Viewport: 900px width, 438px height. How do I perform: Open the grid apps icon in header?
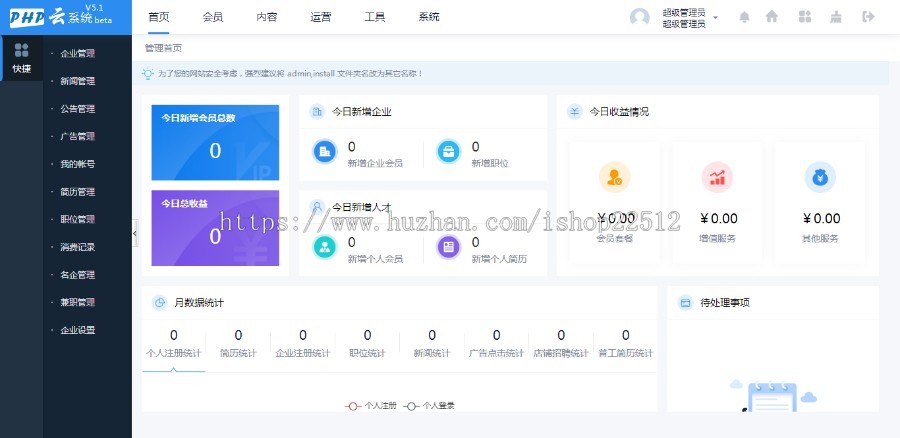(805, 17)
